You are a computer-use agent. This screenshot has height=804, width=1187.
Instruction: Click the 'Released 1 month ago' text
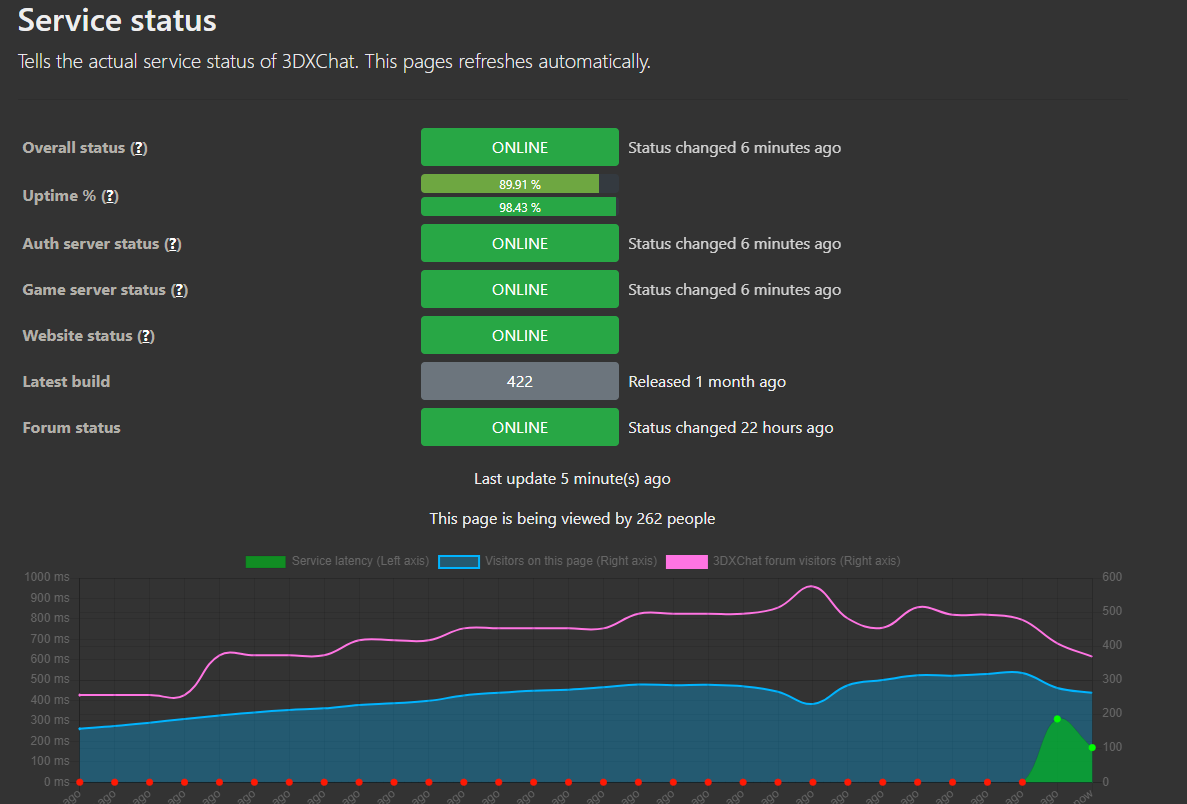pyautogui.click(x=707, y=382)
